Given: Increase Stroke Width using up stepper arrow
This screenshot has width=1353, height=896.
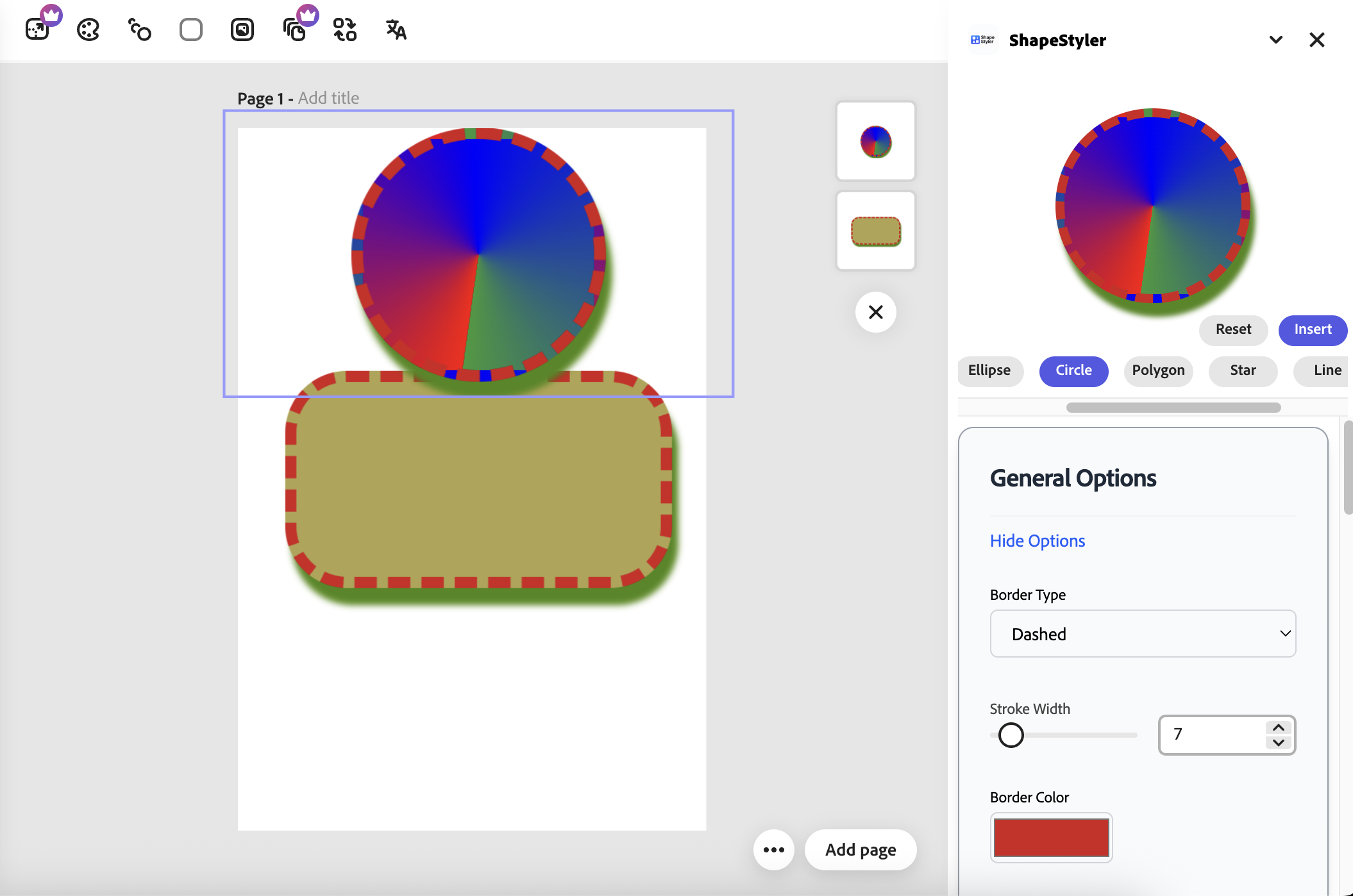Looking at the screenshot, I should [x=1279, y=727].
